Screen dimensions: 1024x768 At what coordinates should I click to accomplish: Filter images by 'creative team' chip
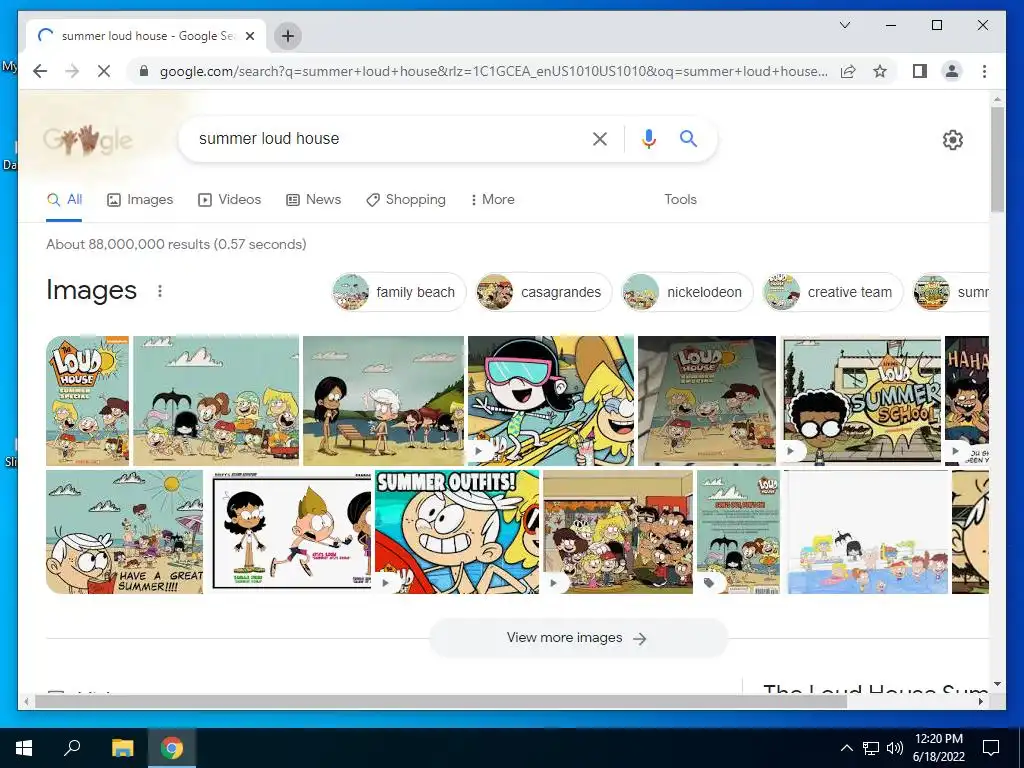click(833, 292)
